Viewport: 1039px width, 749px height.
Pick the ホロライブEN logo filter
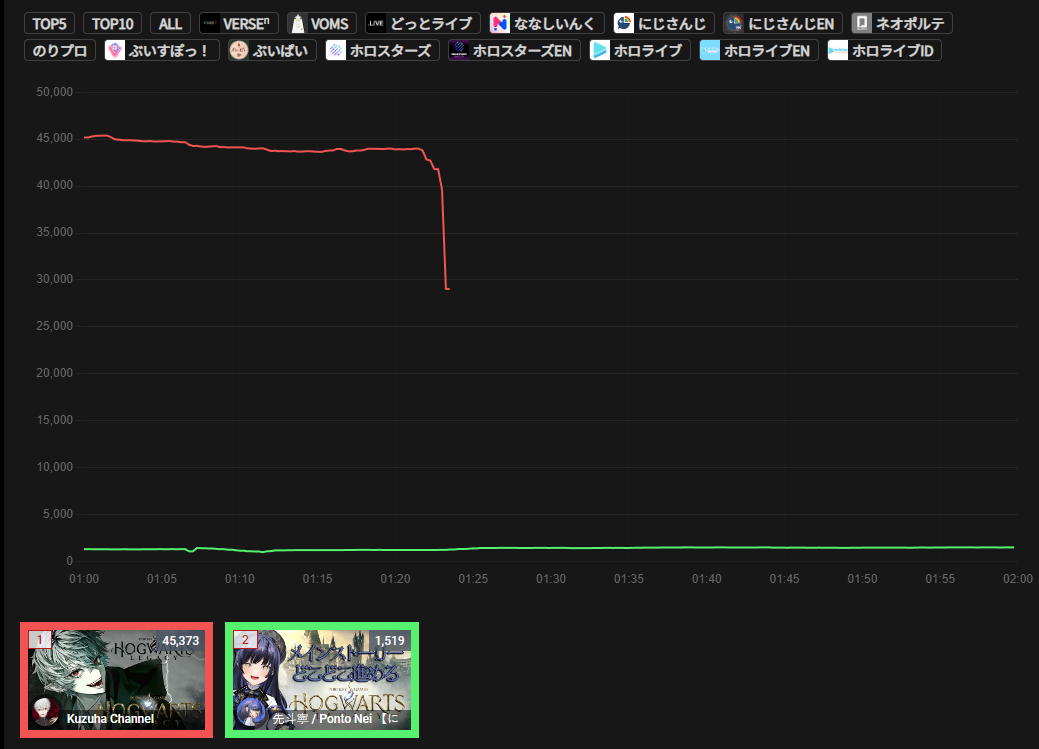pos(759,50)
